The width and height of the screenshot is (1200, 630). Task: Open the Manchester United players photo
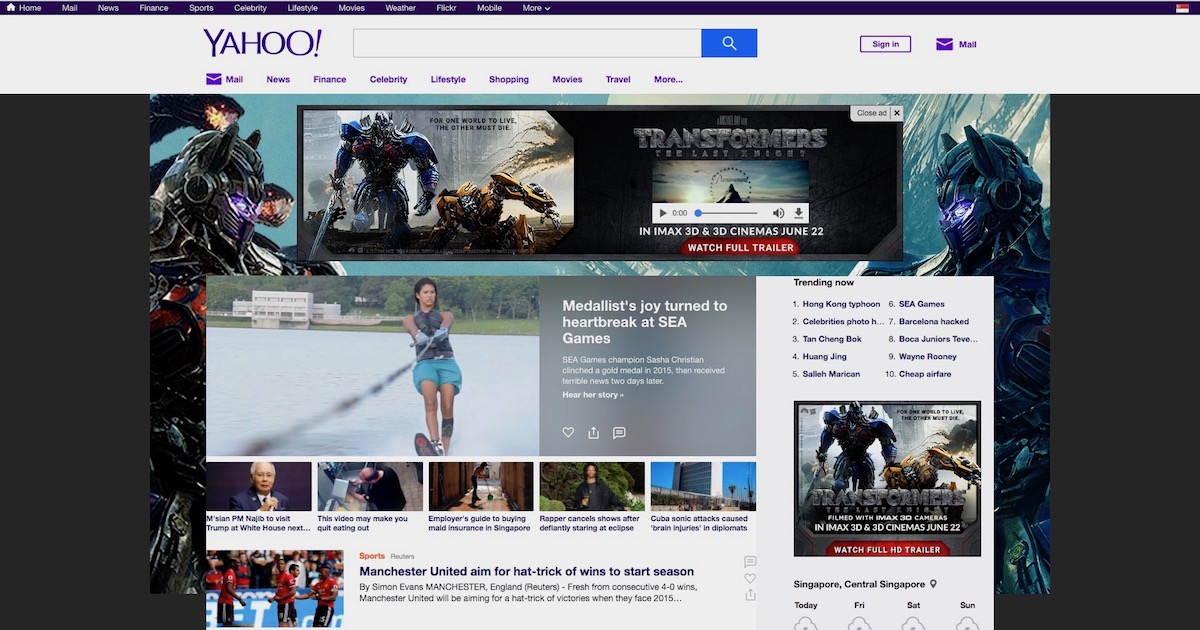275,589
